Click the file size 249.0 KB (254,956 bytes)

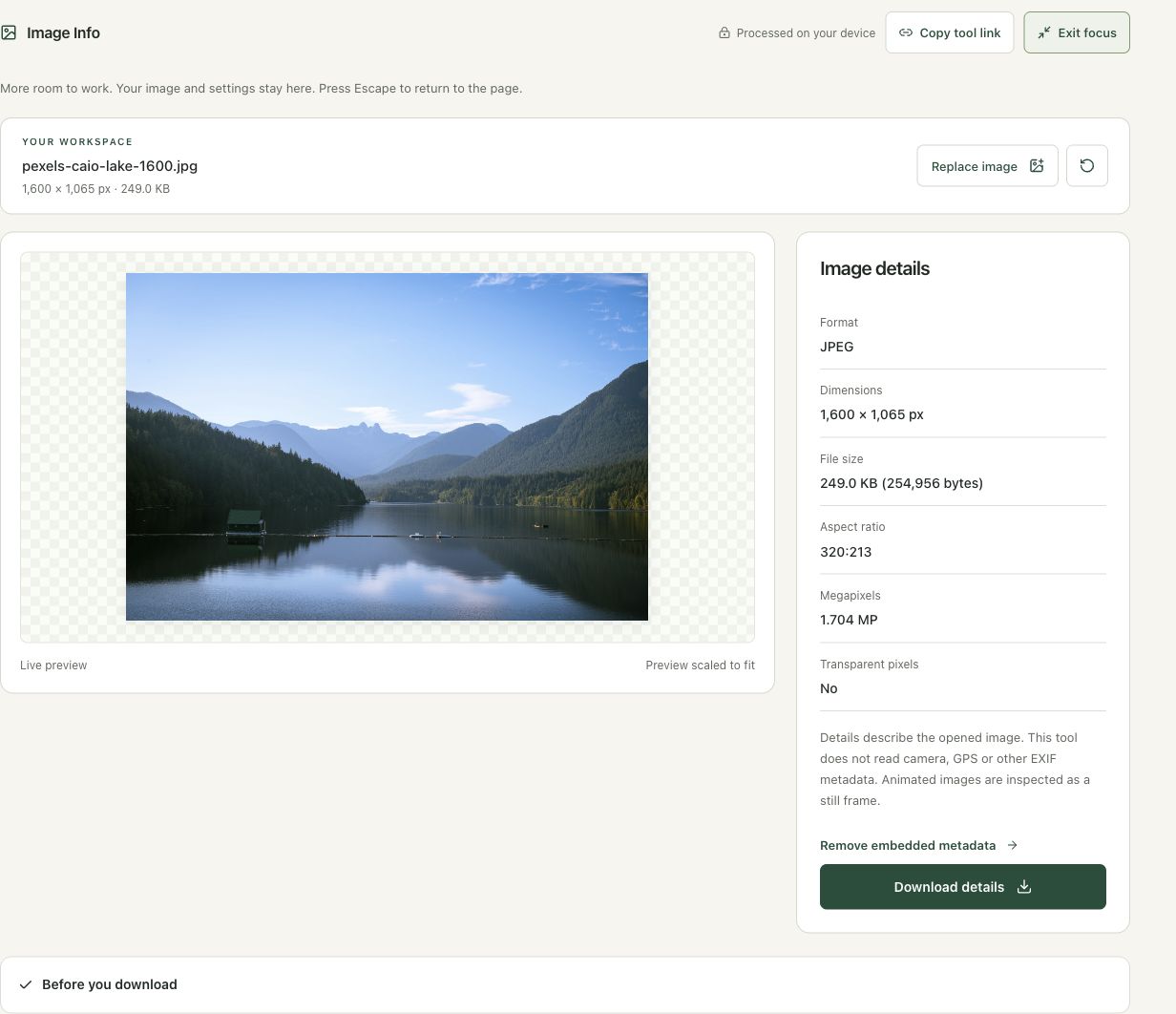pos(901,483)
